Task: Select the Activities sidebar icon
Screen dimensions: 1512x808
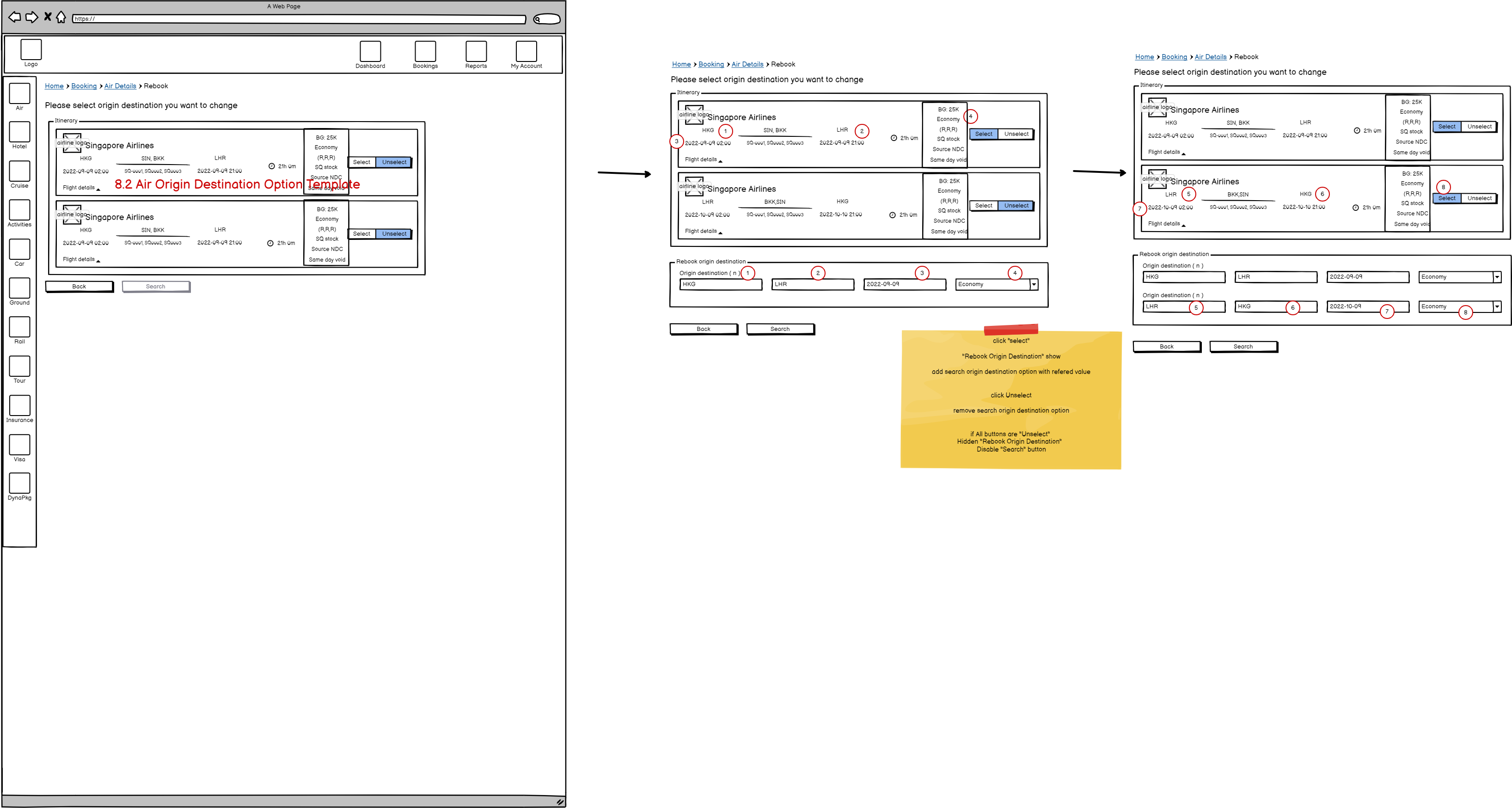Action: tap(19, 210)
